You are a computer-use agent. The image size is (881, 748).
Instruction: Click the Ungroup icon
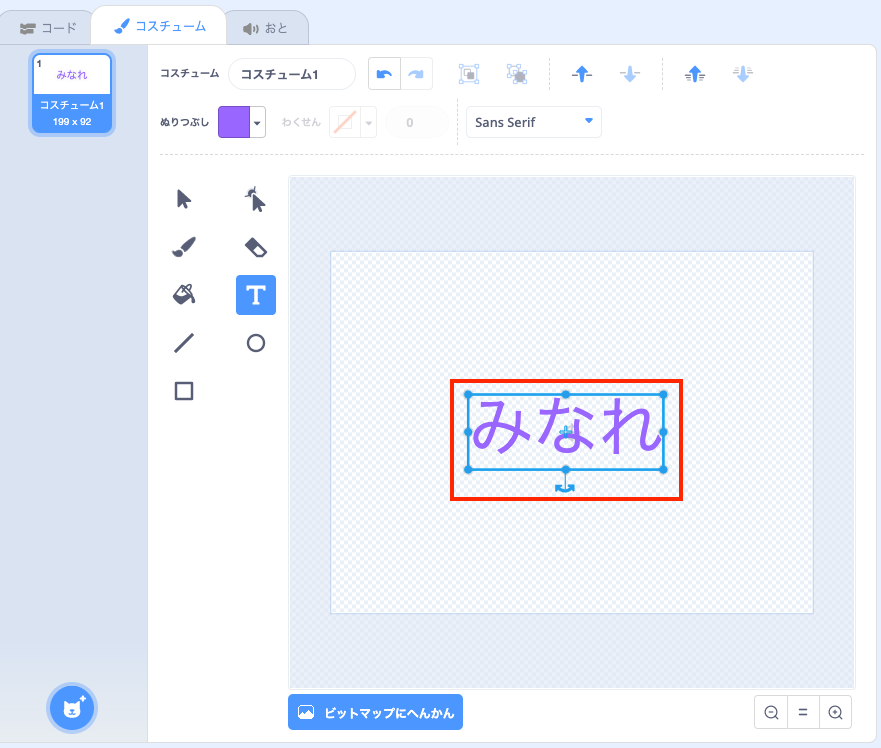point(517,74)
